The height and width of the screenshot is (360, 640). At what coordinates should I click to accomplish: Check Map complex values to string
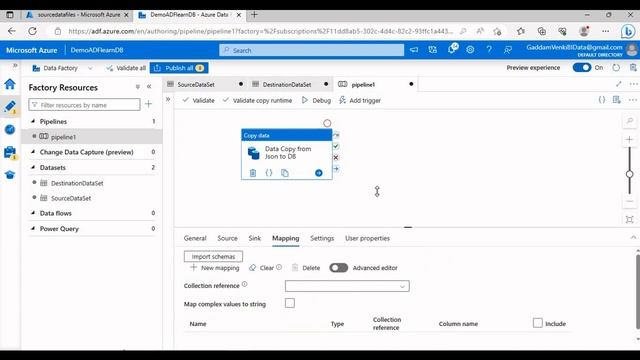[x=290, y=303]
